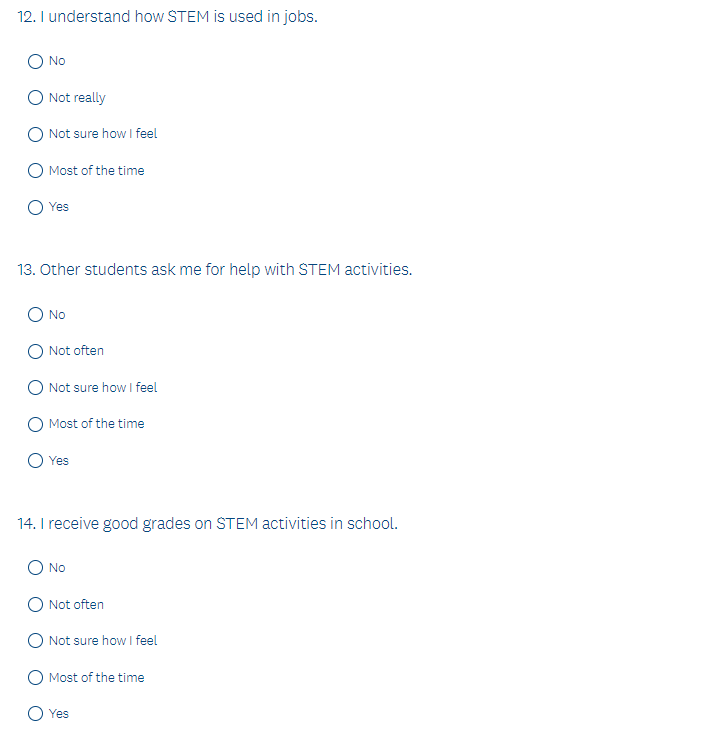Pick "Not sure how I feel" for question 13
Viewport: 702px width, 736px height.
coord(36,388)
